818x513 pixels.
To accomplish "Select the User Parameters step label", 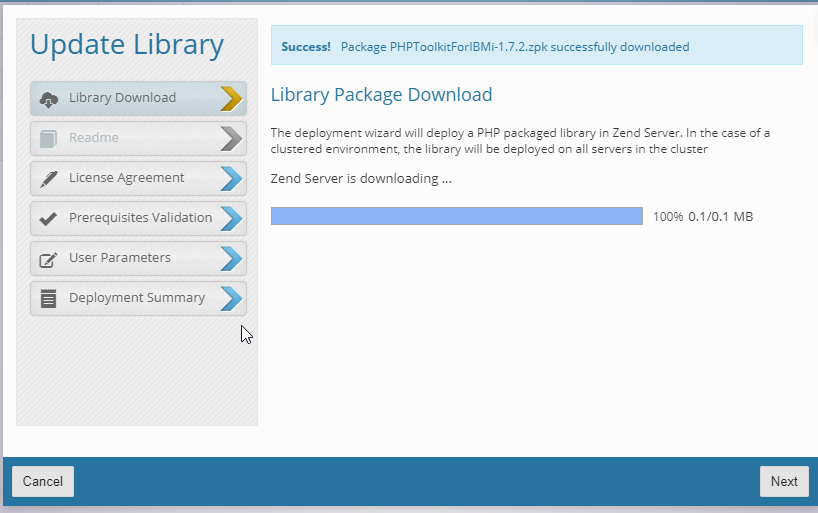I will tap(119, 258).
